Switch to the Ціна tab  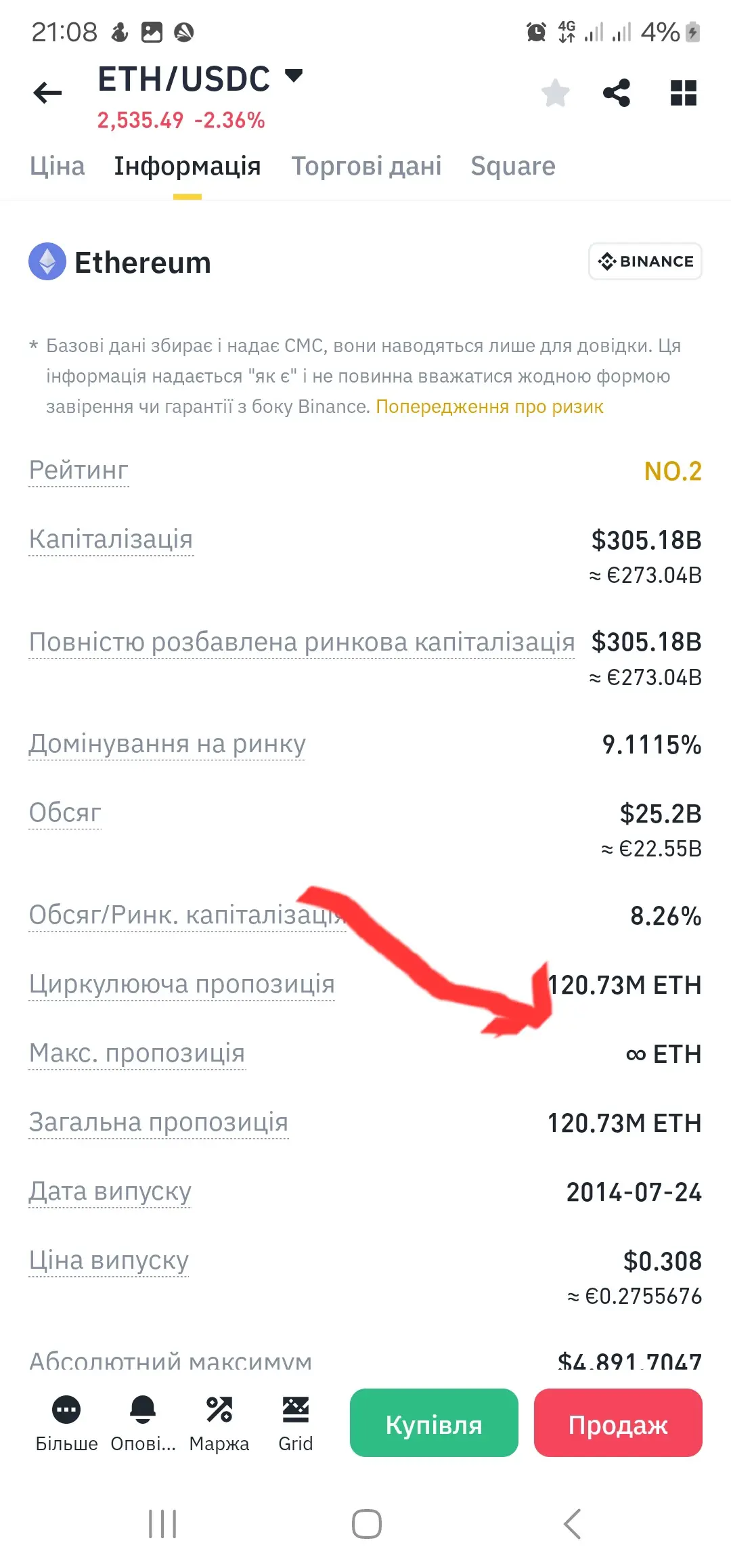[x=58, y=166]
